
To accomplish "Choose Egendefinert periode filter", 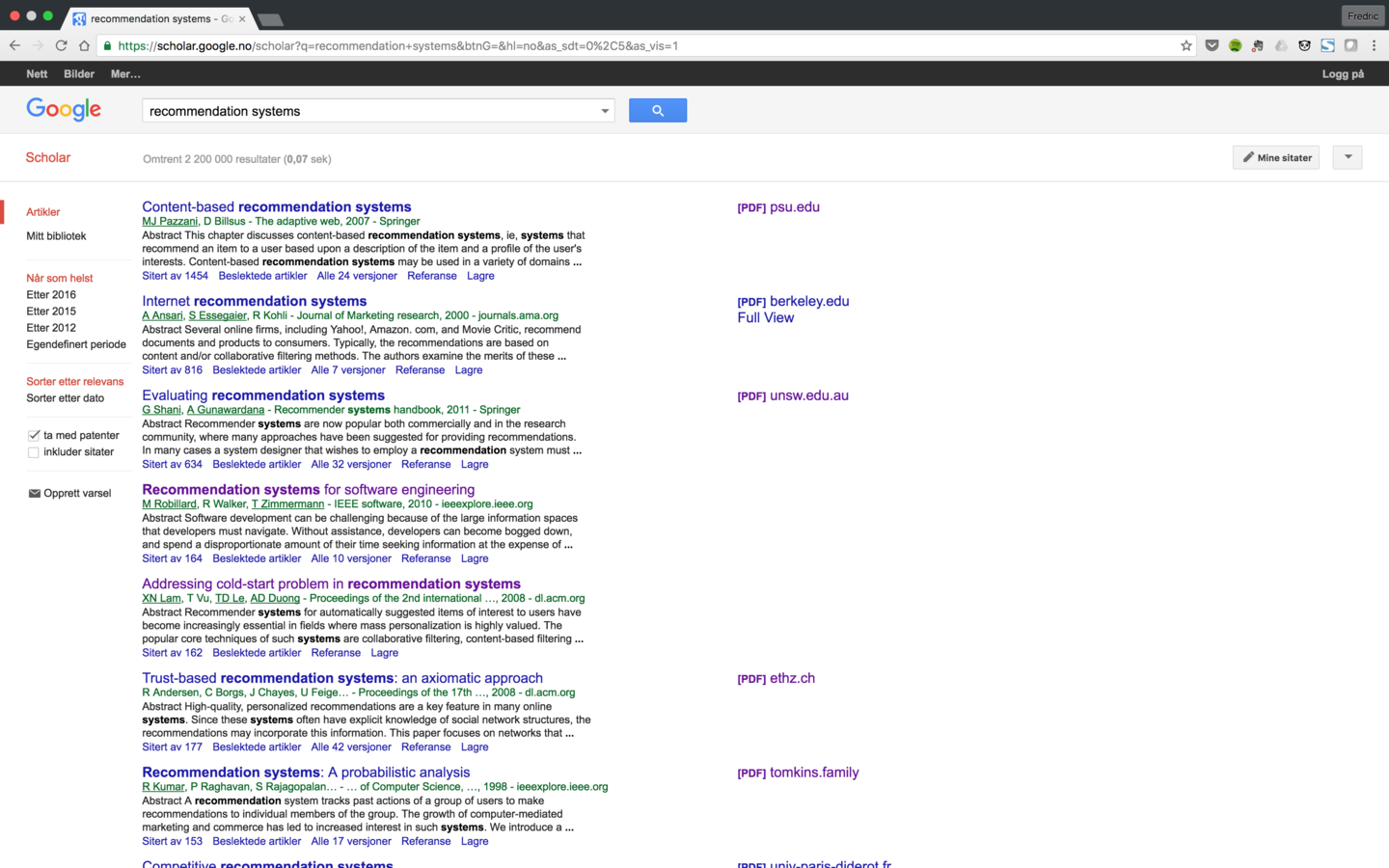I will 76,344.
